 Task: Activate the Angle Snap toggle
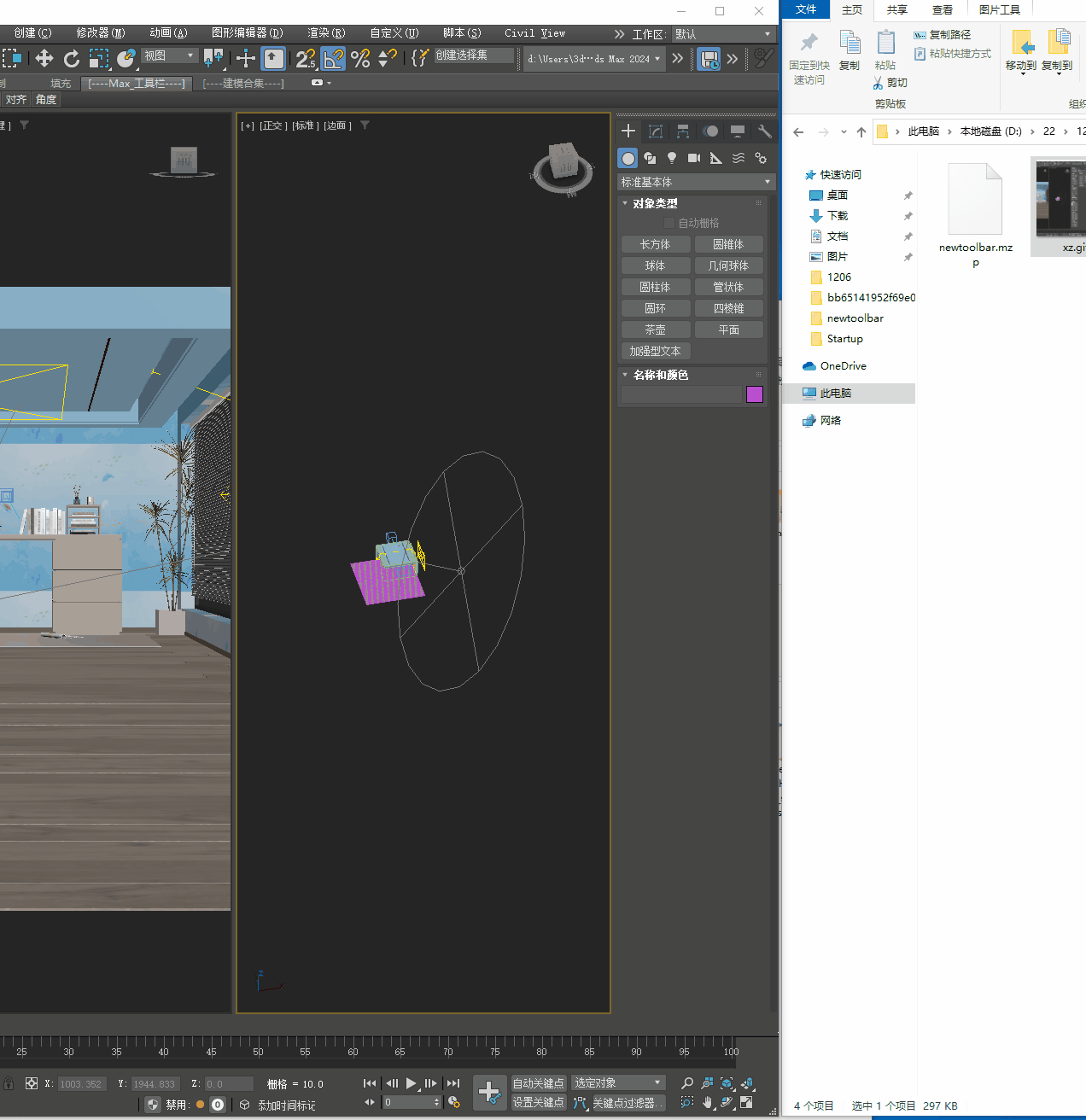[x=333, y=58]
